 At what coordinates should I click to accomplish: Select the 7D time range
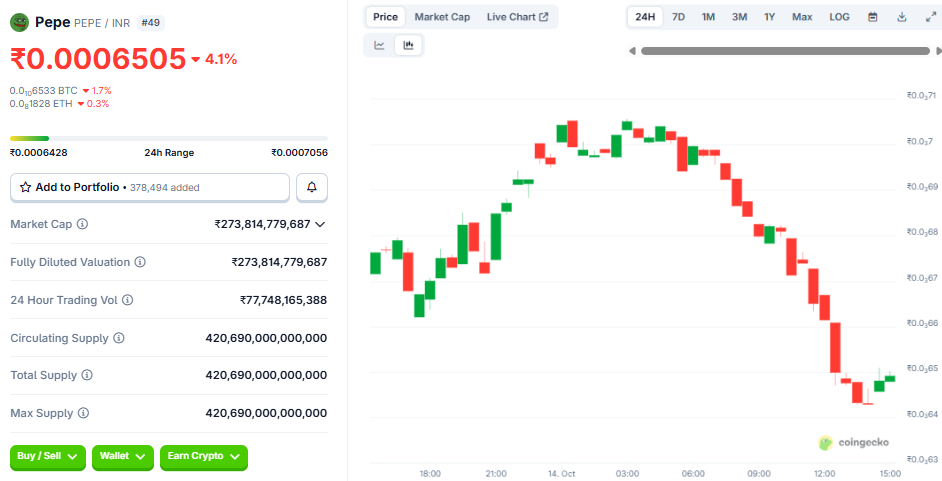tap(678, 17)
